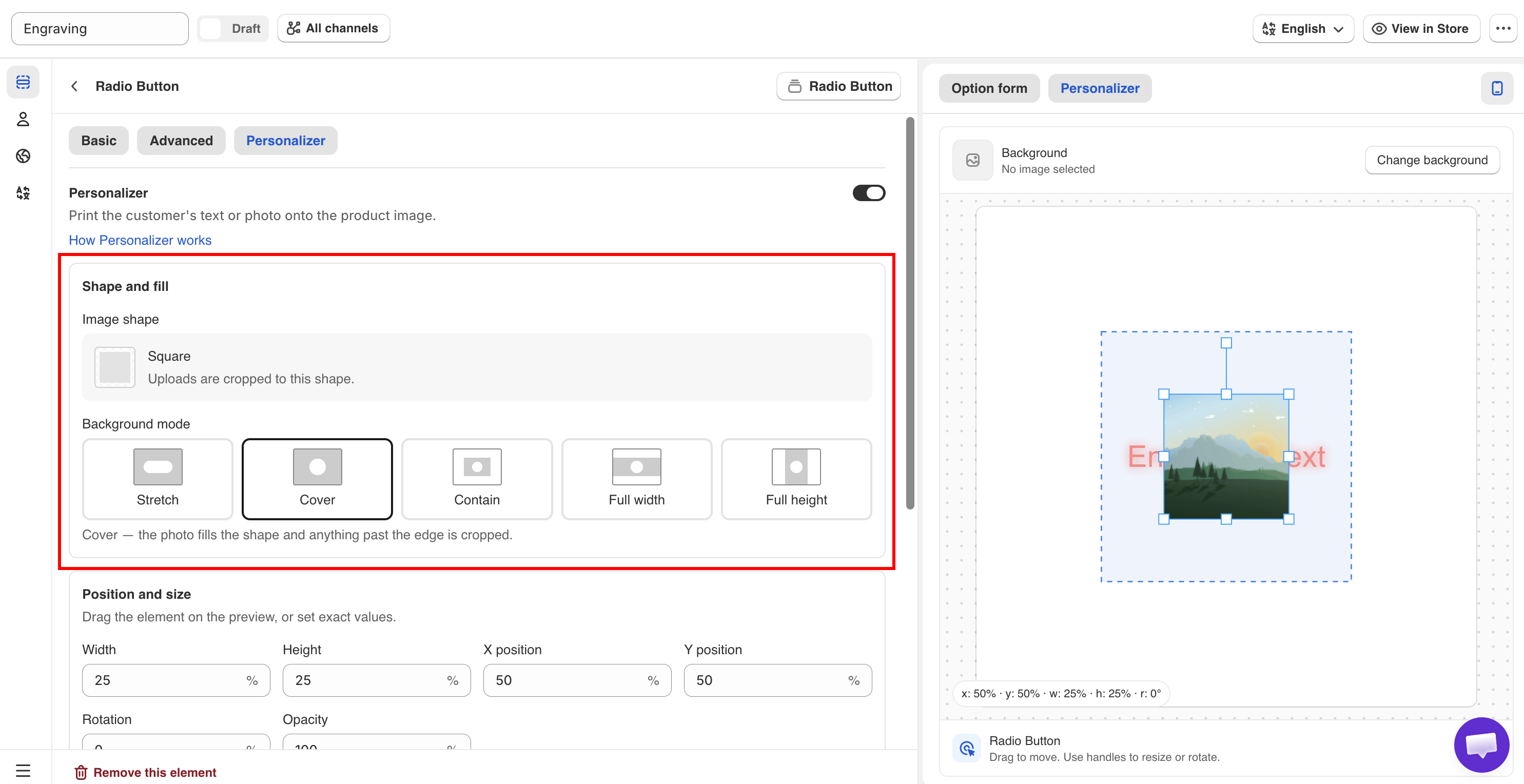This screenshot has width=1524, height=784.
Task: Click the rotation handle above the image
Action: tap(1226, 343)
